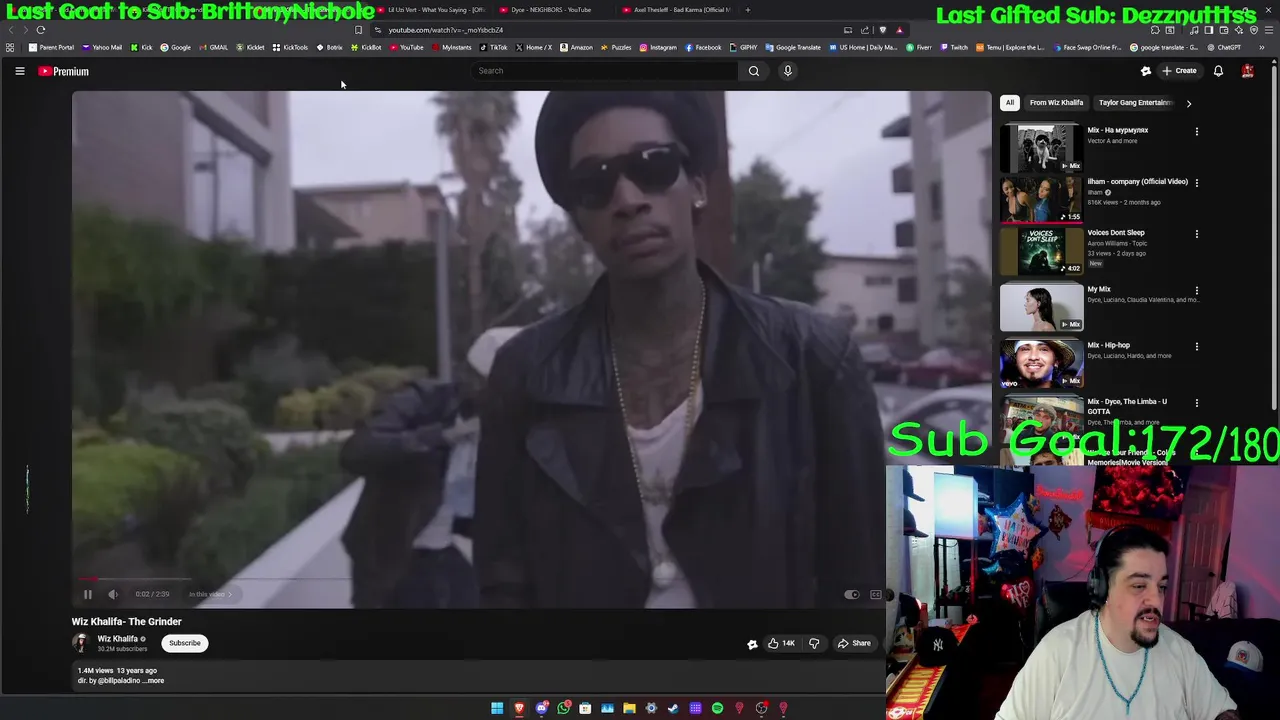
Task: Go to YouTube Premium home logo
Action: pos(64,71)
